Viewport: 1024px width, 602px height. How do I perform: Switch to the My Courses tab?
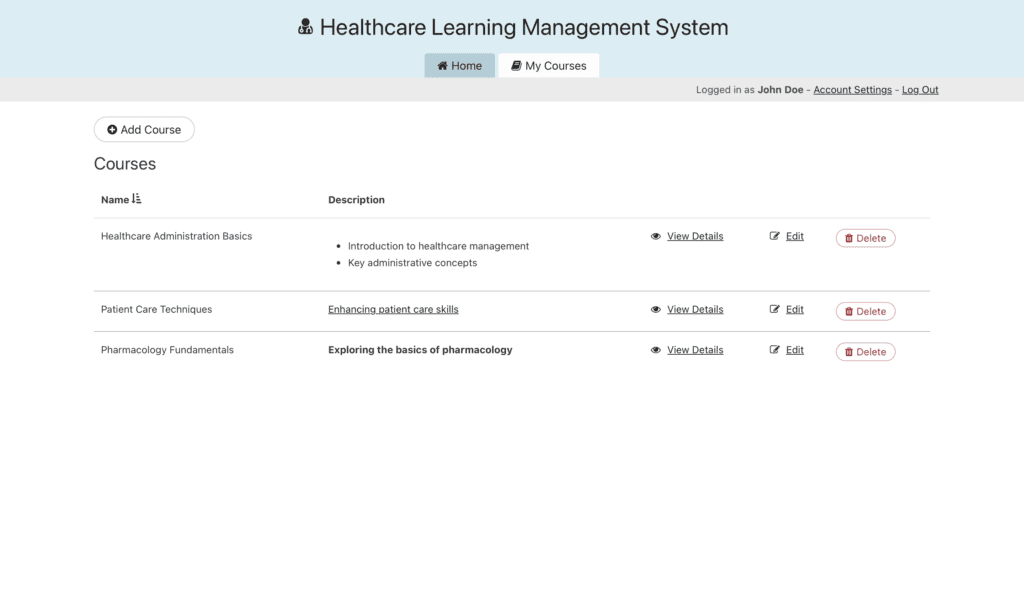click(x=549, y=66)
